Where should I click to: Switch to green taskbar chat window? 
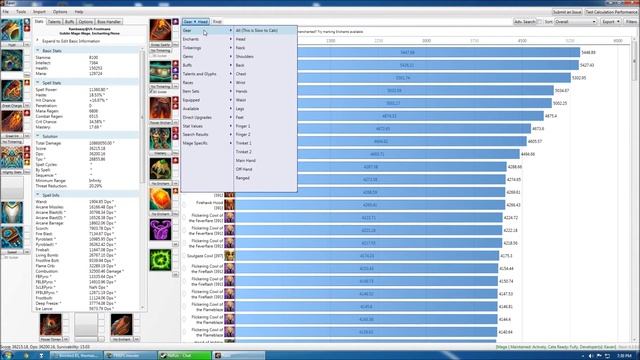coord(184,356)
